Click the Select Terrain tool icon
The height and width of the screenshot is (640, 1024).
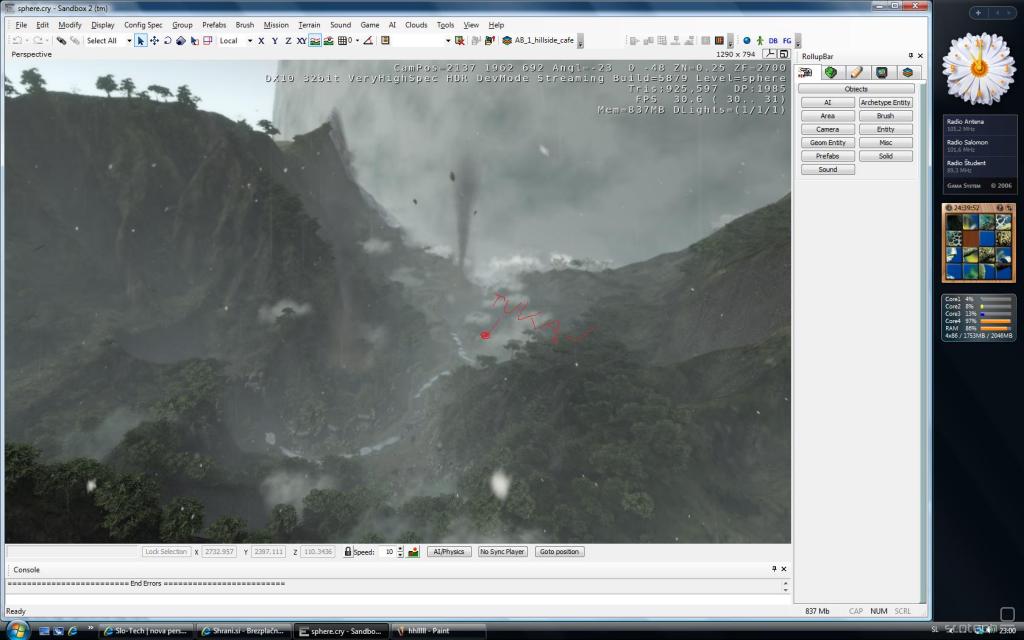[x=194, y=40]
